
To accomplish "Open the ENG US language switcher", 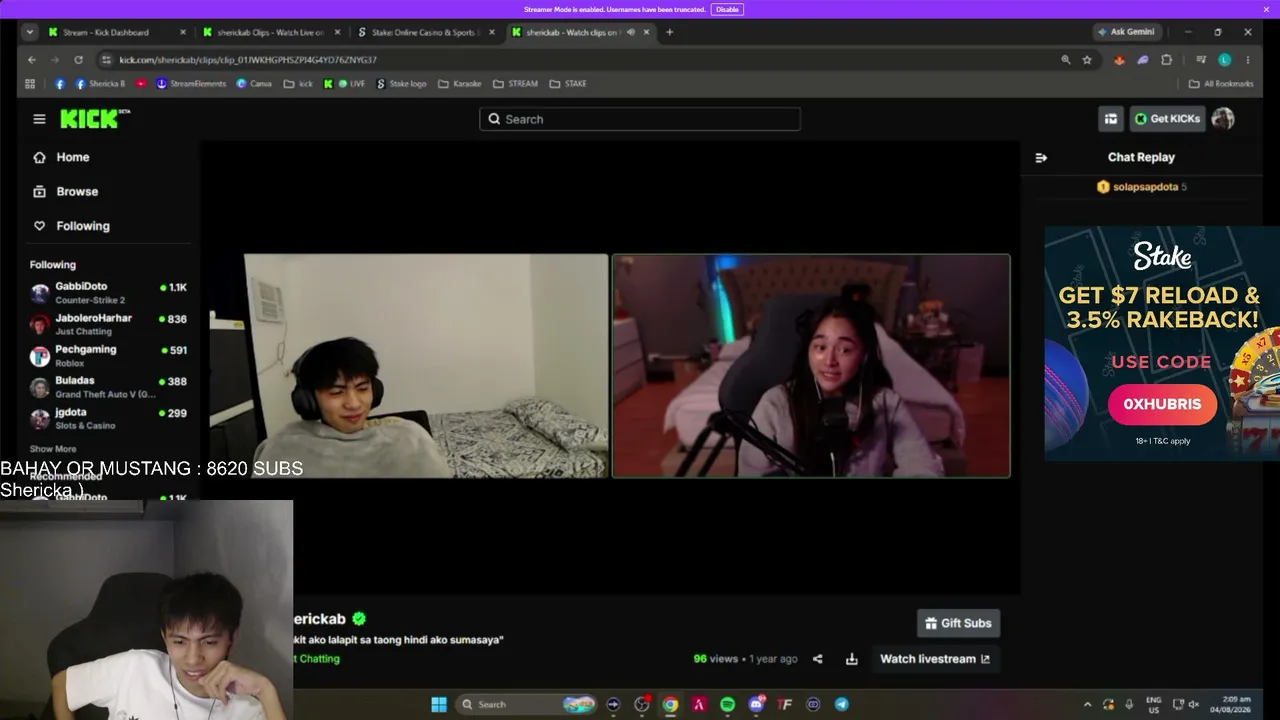I will [1154, 704].
